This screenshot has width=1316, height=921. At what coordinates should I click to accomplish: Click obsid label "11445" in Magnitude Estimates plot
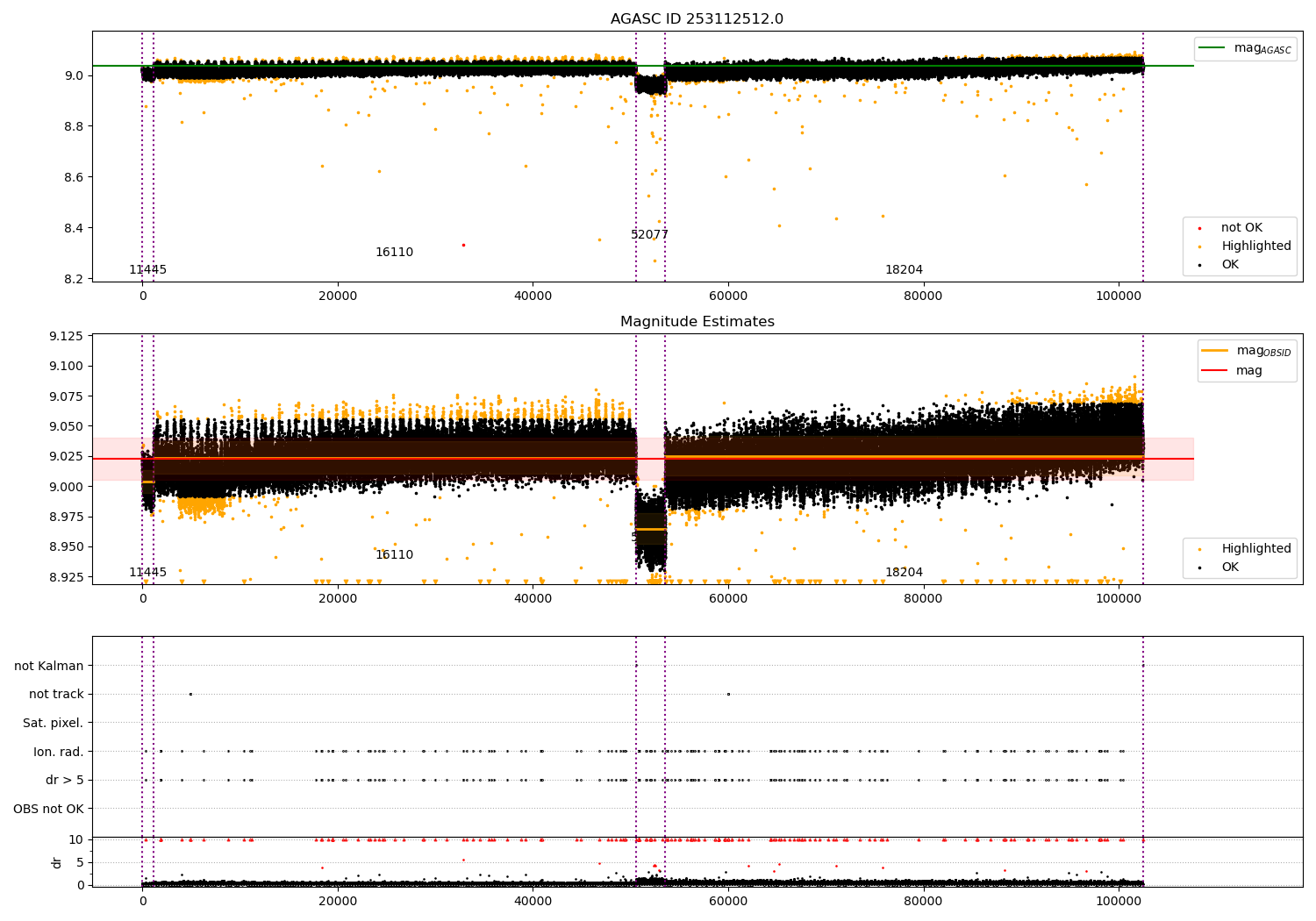(x=147, y=573)
